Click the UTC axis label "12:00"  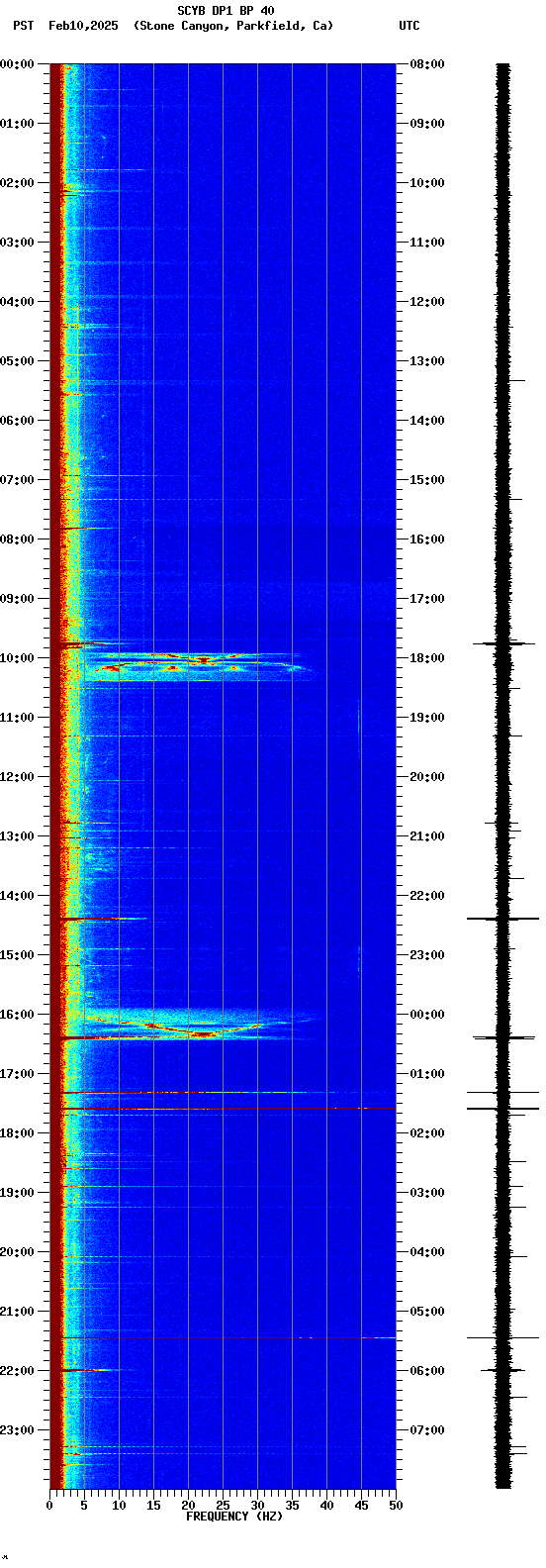tap(427, 302)
